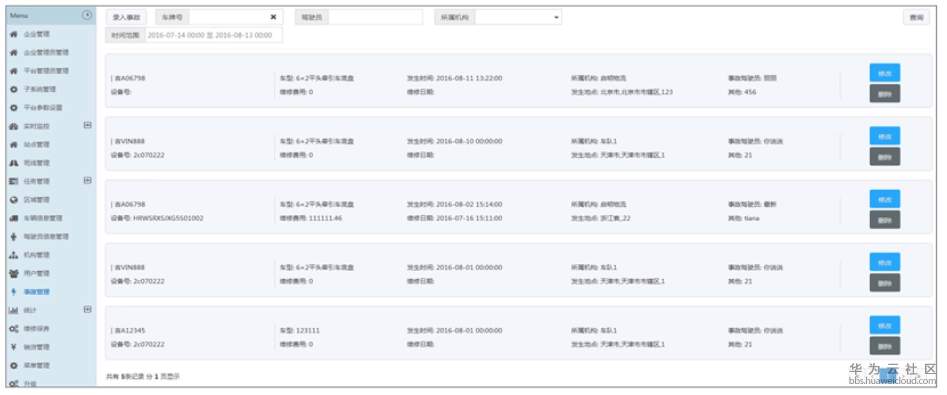The width and height of the screenshot is (947, 395).
Task: Click gray delete button for 2016-08-02 record
Action: pyautogui.click(x=885, y=220)
